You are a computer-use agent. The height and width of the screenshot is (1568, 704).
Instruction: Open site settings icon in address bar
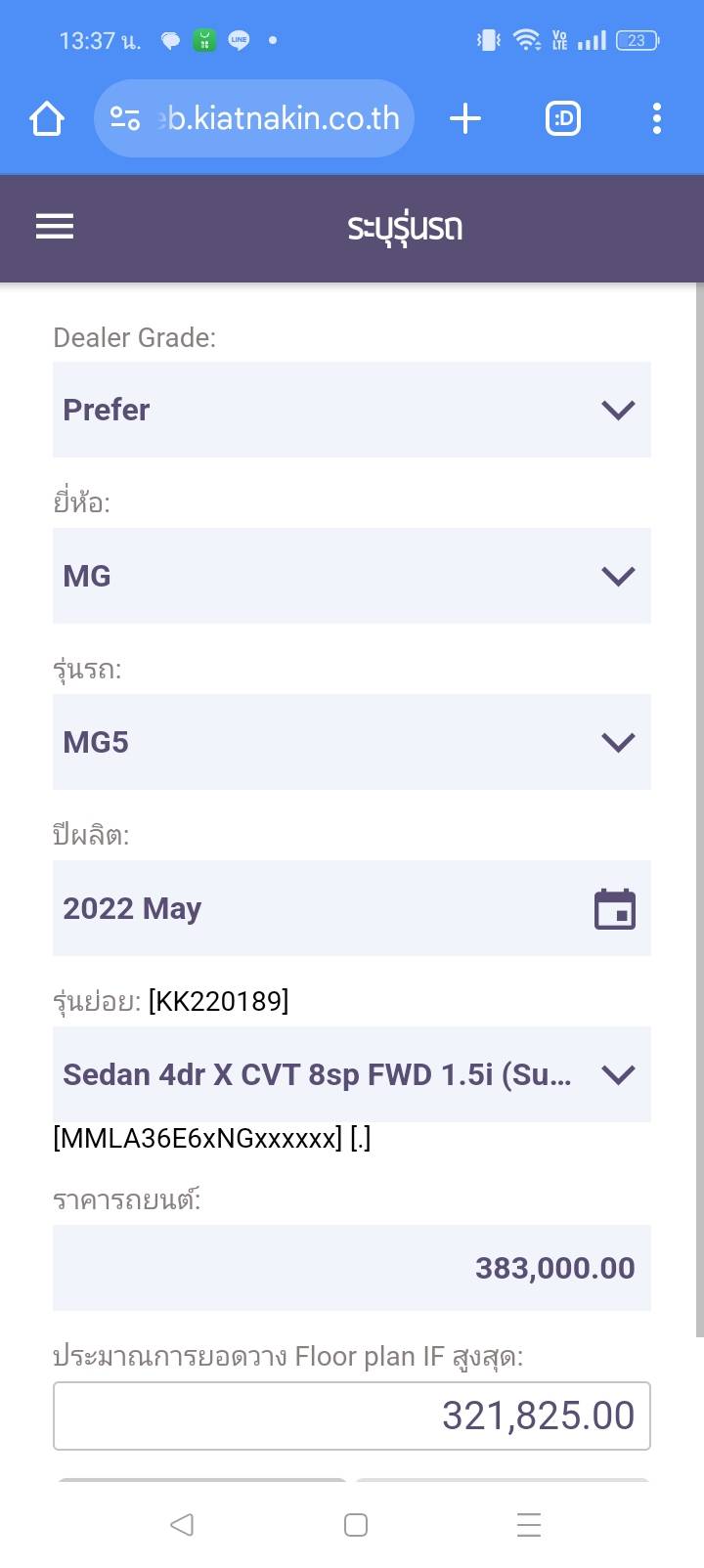(125, 119)
